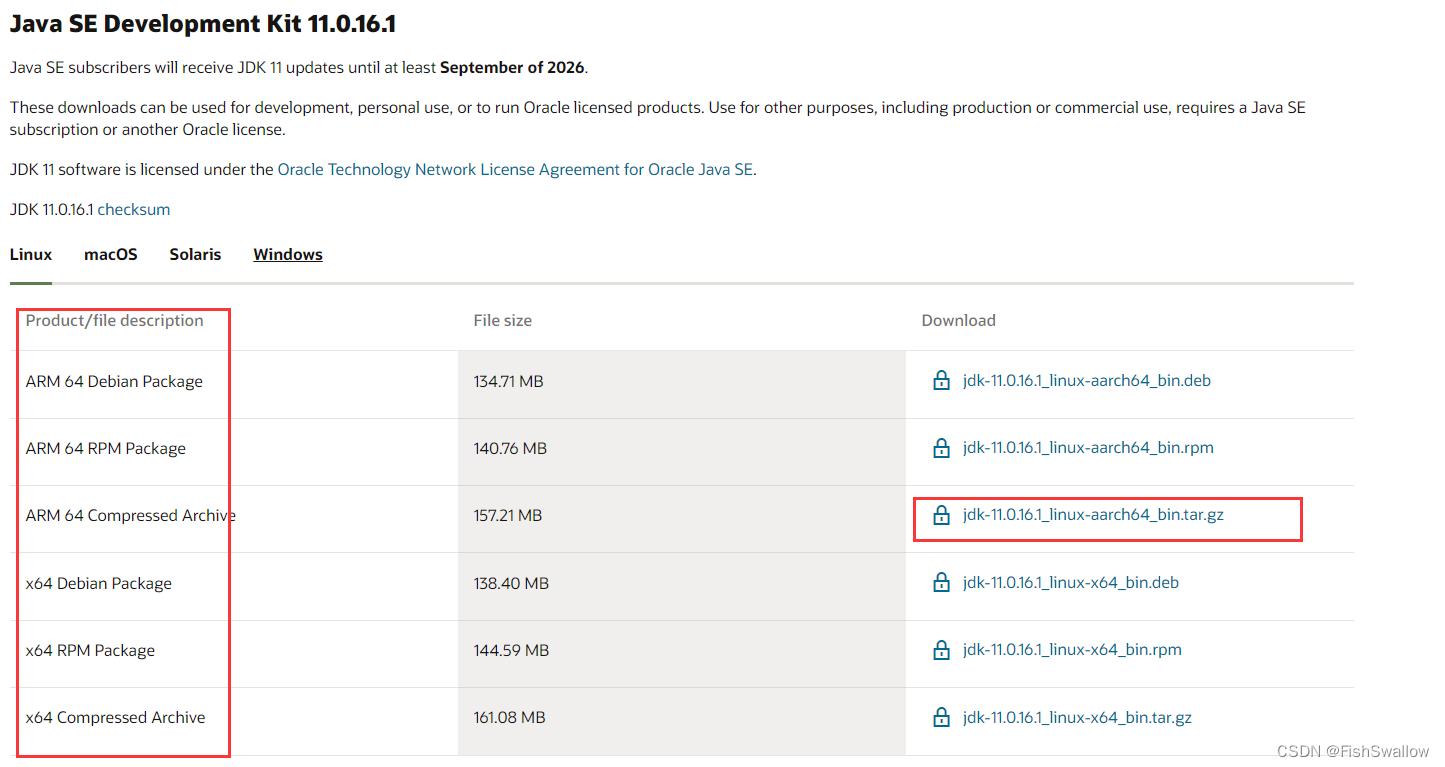The width and height of the screenshot is (1445, 767).
Task: Open Oracle Technology Network License Agreement link
Action: tap(515, 169)
